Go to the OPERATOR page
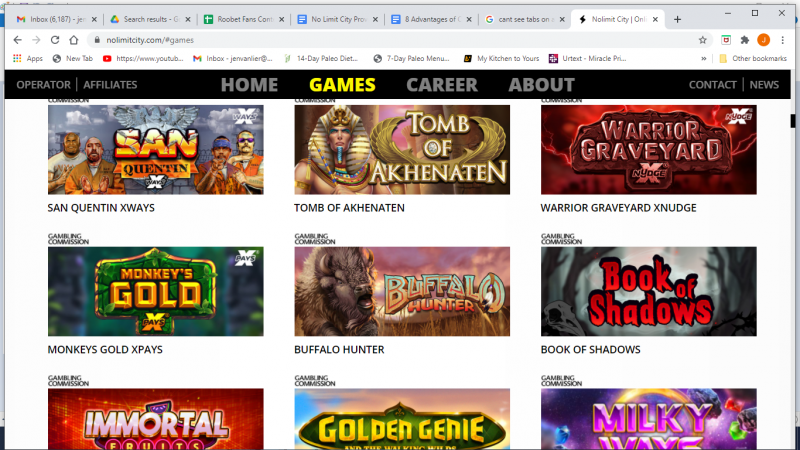800x450 pixels. [43, 85]
